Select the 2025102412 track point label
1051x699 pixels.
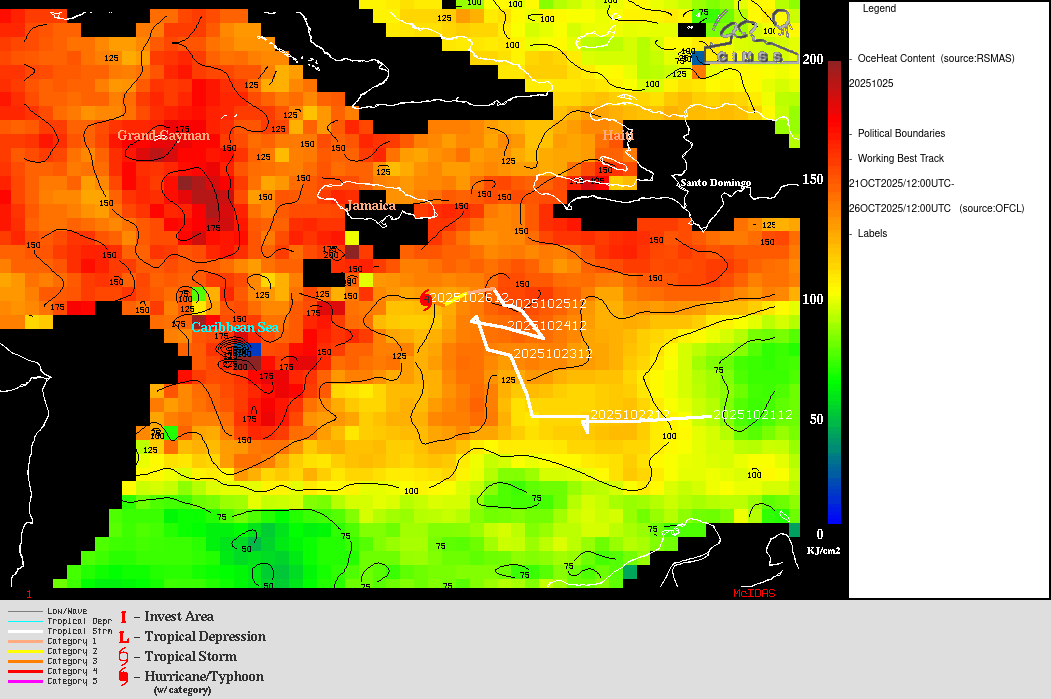point(546,326)
